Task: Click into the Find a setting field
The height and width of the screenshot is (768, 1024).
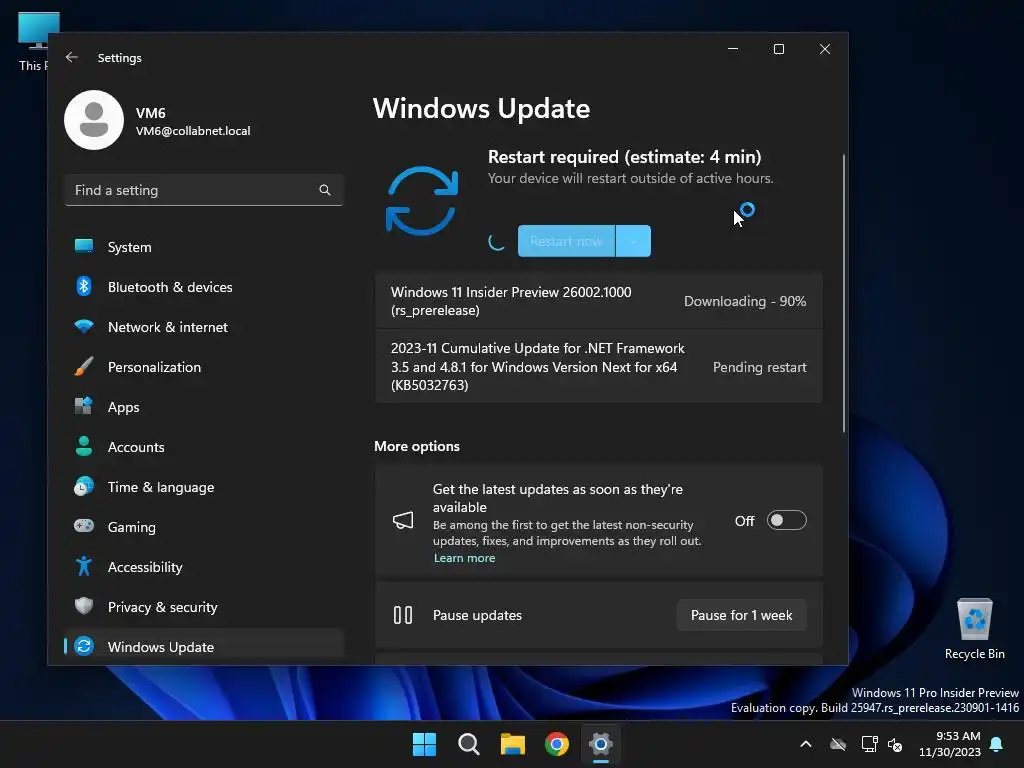Action: [x=204, y=190]
